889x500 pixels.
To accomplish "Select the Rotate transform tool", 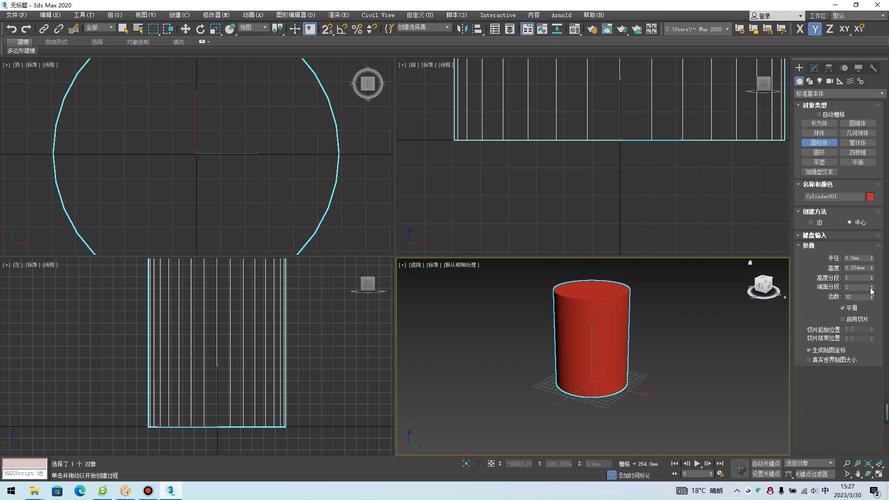I will (x=200, y=29).
